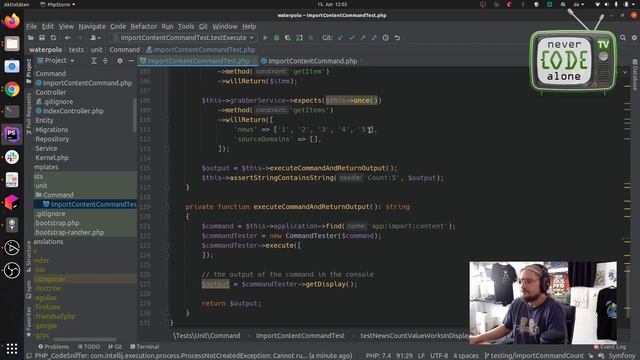This screenshot has height=360, width=640.
Task: Click the Project panel settings gear icon
Action: (x=120, y=60)
